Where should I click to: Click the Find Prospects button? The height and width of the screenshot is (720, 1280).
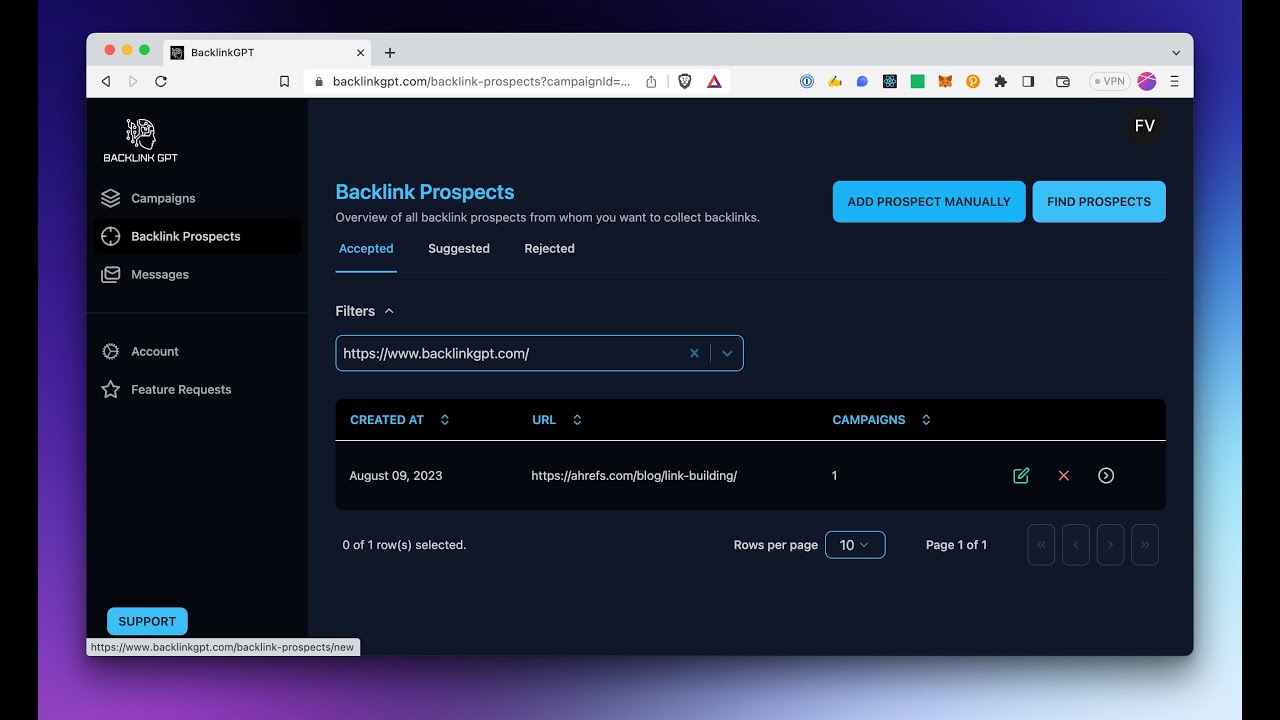click(1099, 202)
